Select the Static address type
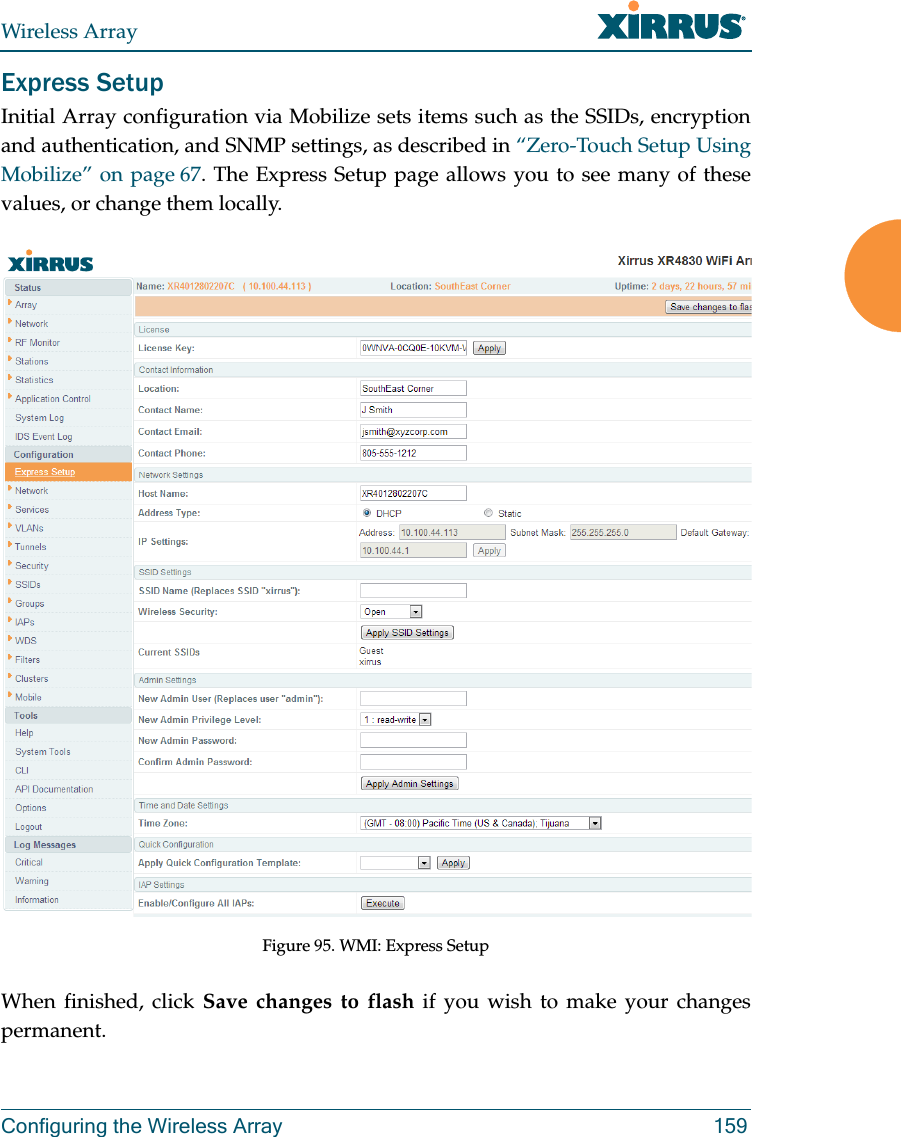Image resolution: width=901 pixels, height=1137 pixels. (488, 512)
